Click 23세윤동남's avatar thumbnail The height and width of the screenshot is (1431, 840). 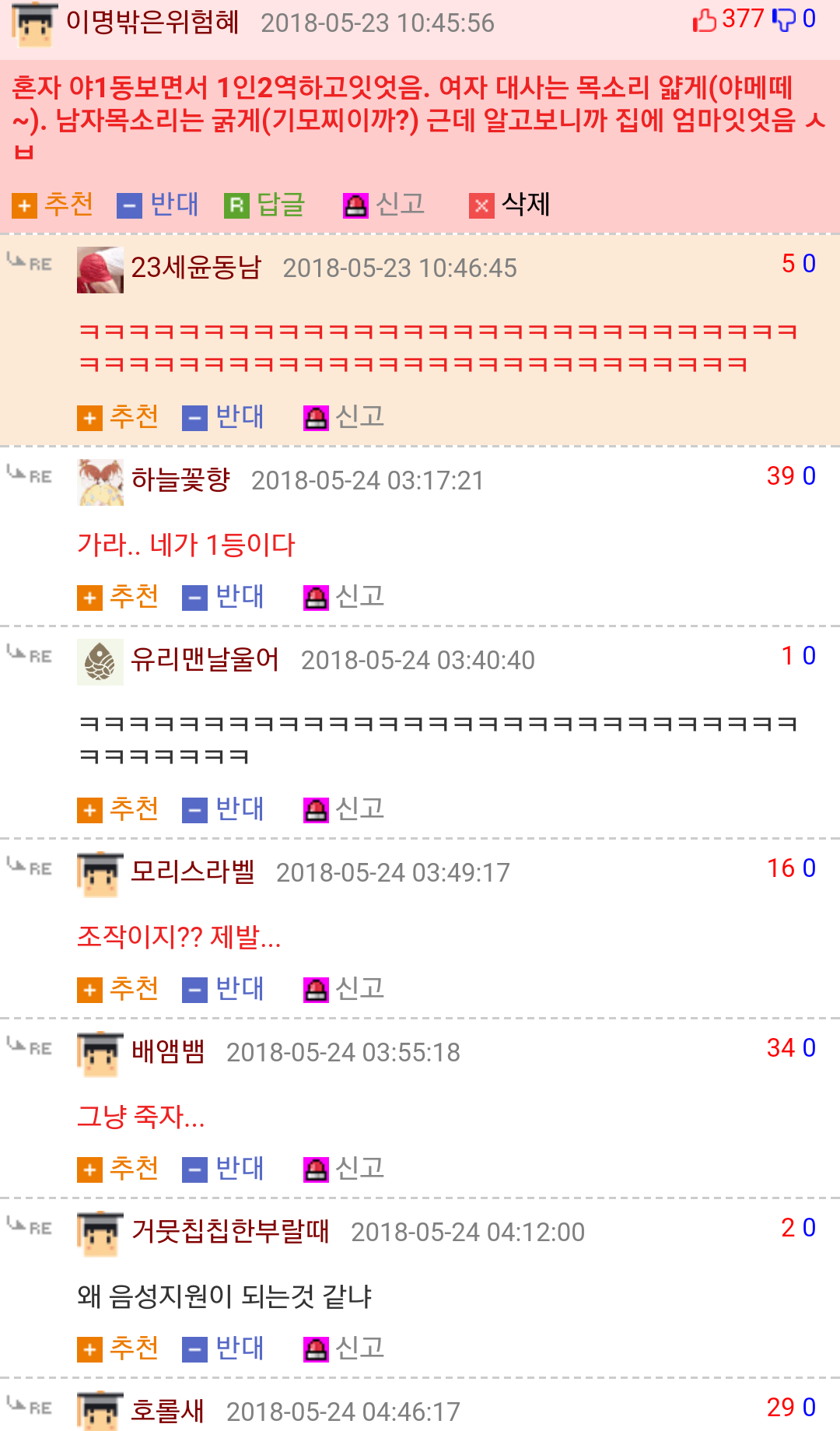pyautogui.click(x=100, y=270)
